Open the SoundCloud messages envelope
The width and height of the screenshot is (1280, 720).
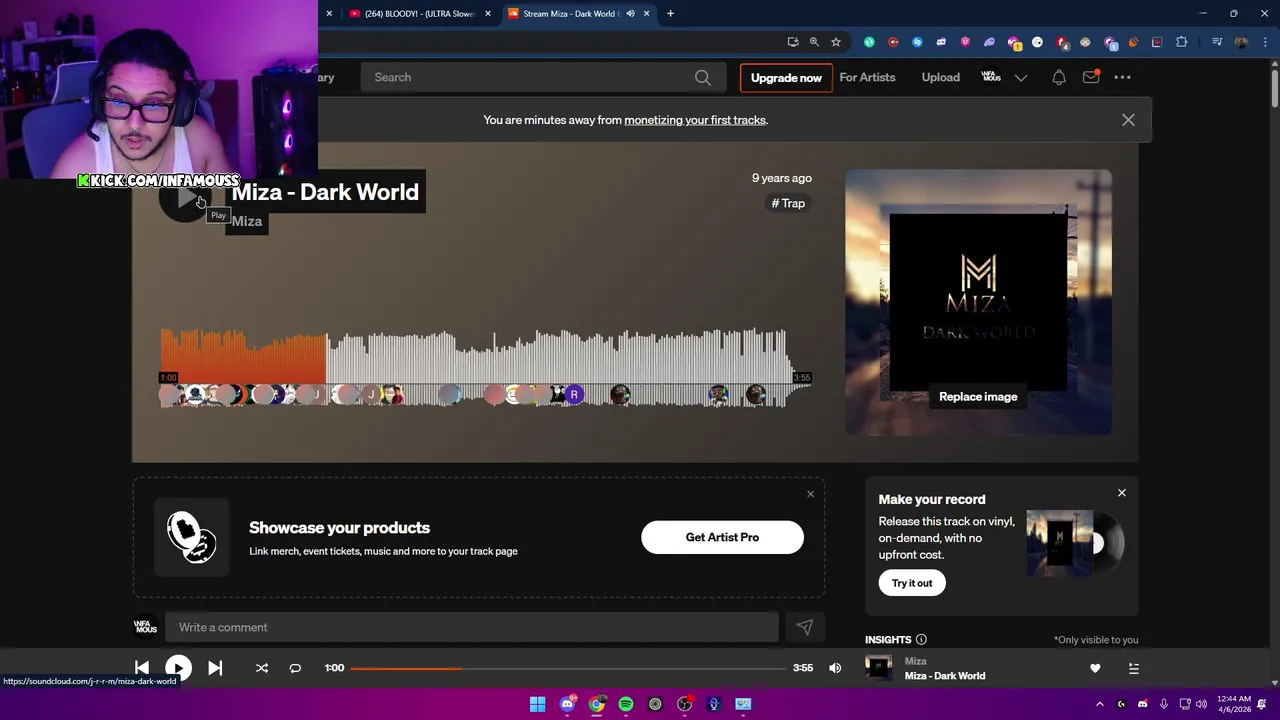click(1091, 77)
